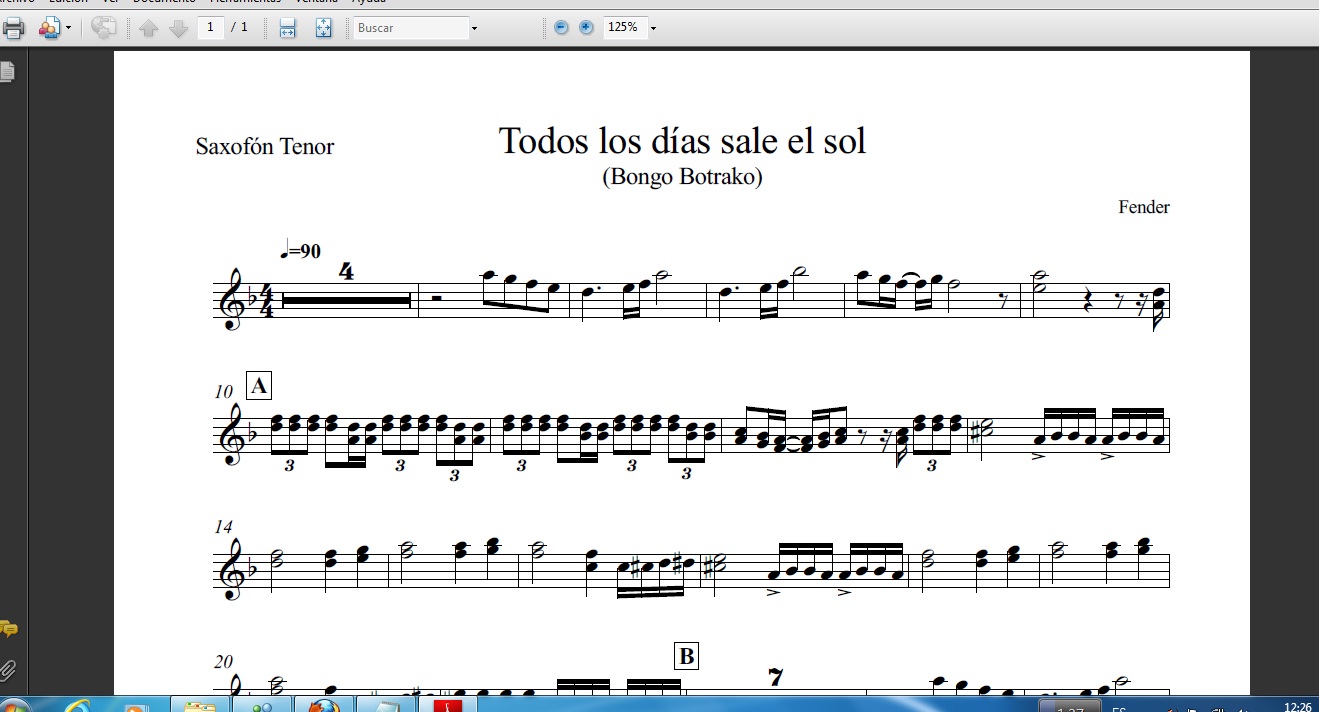
Task: Click the '7' multi-measure rest number
Action: (775, 677)
